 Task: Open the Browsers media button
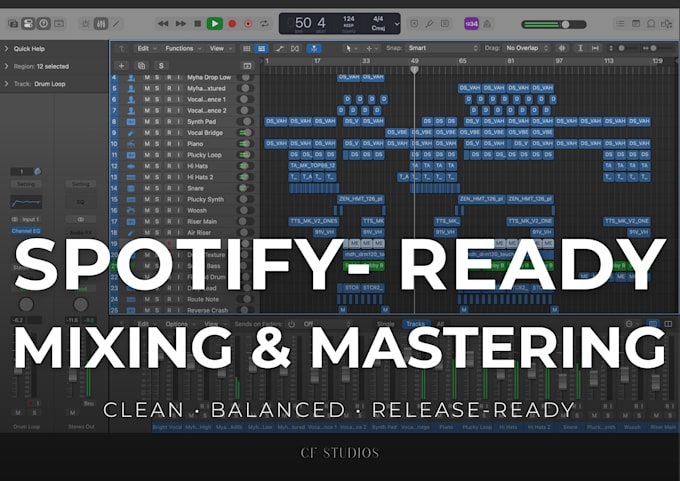click(666, 23)
